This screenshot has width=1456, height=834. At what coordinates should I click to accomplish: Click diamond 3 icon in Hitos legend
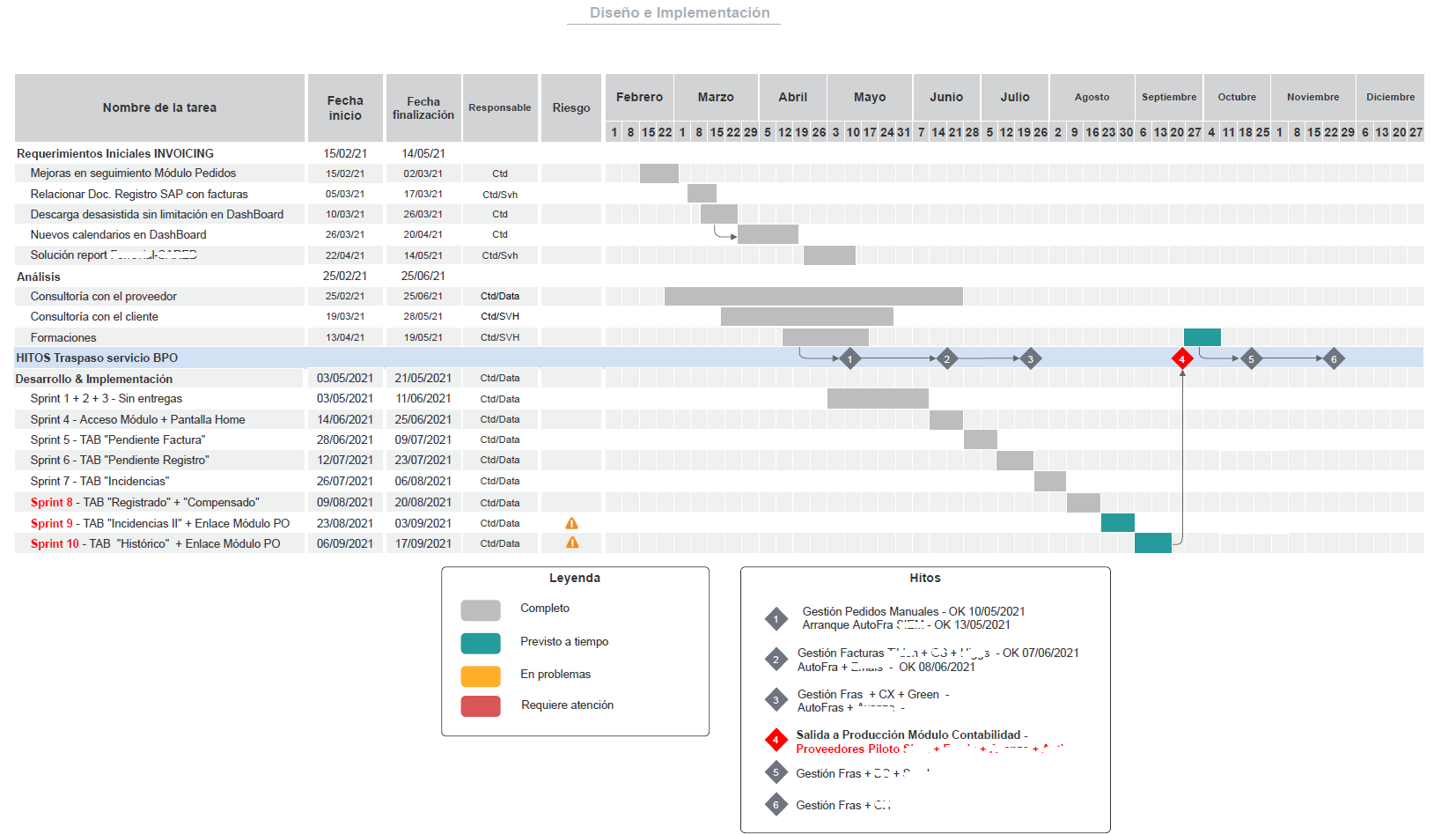776,700
